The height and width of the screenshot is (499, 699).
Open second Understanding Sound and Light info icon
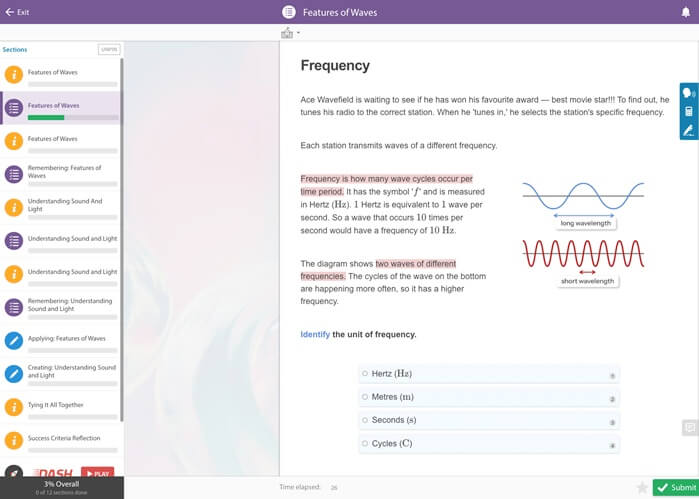(x=14, y=274)
